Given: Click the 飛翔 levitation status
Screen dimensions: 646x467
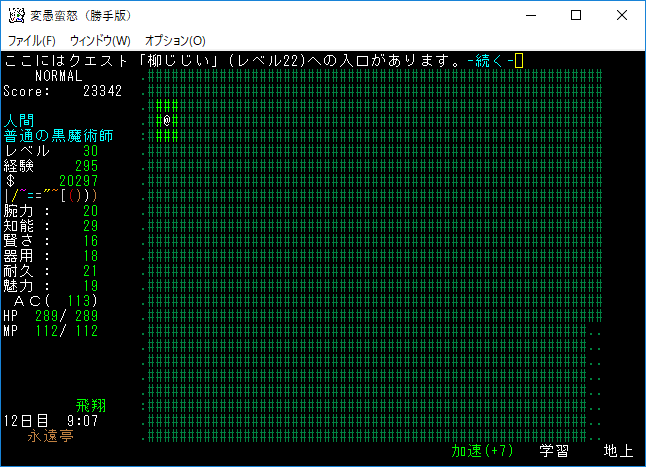Looking at the screenshot, I should click(91, 406).
